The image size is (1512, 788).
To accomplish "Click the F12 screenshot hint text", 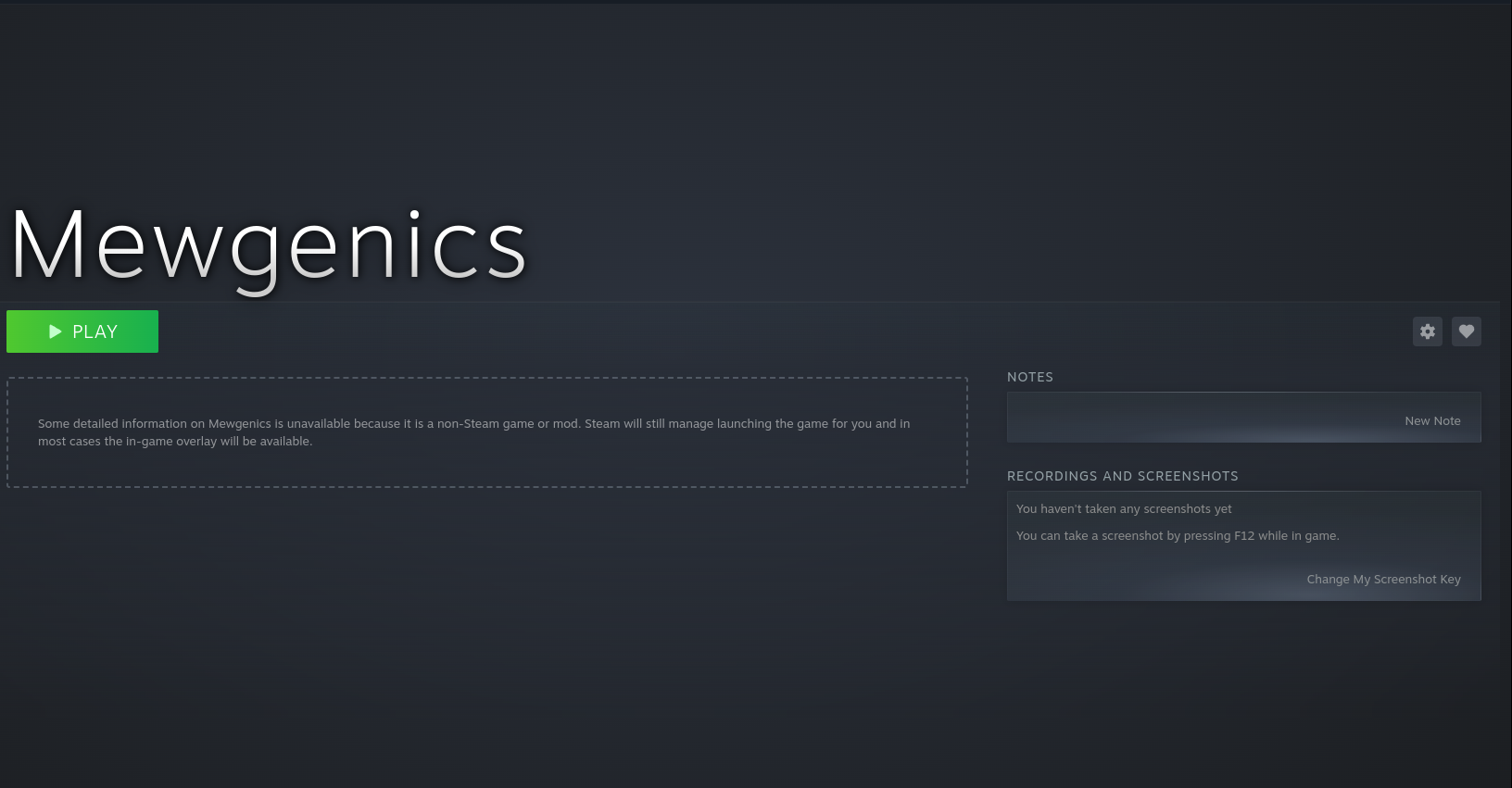I will 1178,535.
